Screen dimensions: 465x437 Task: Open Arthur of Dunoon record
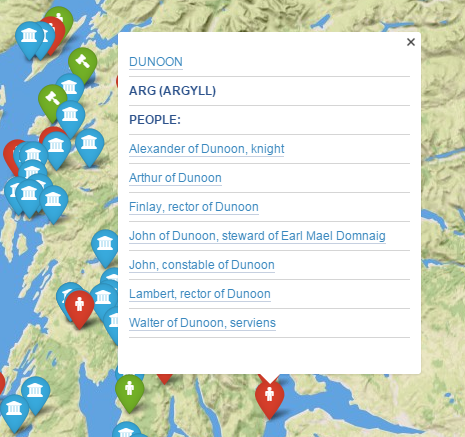coord(175,178)
